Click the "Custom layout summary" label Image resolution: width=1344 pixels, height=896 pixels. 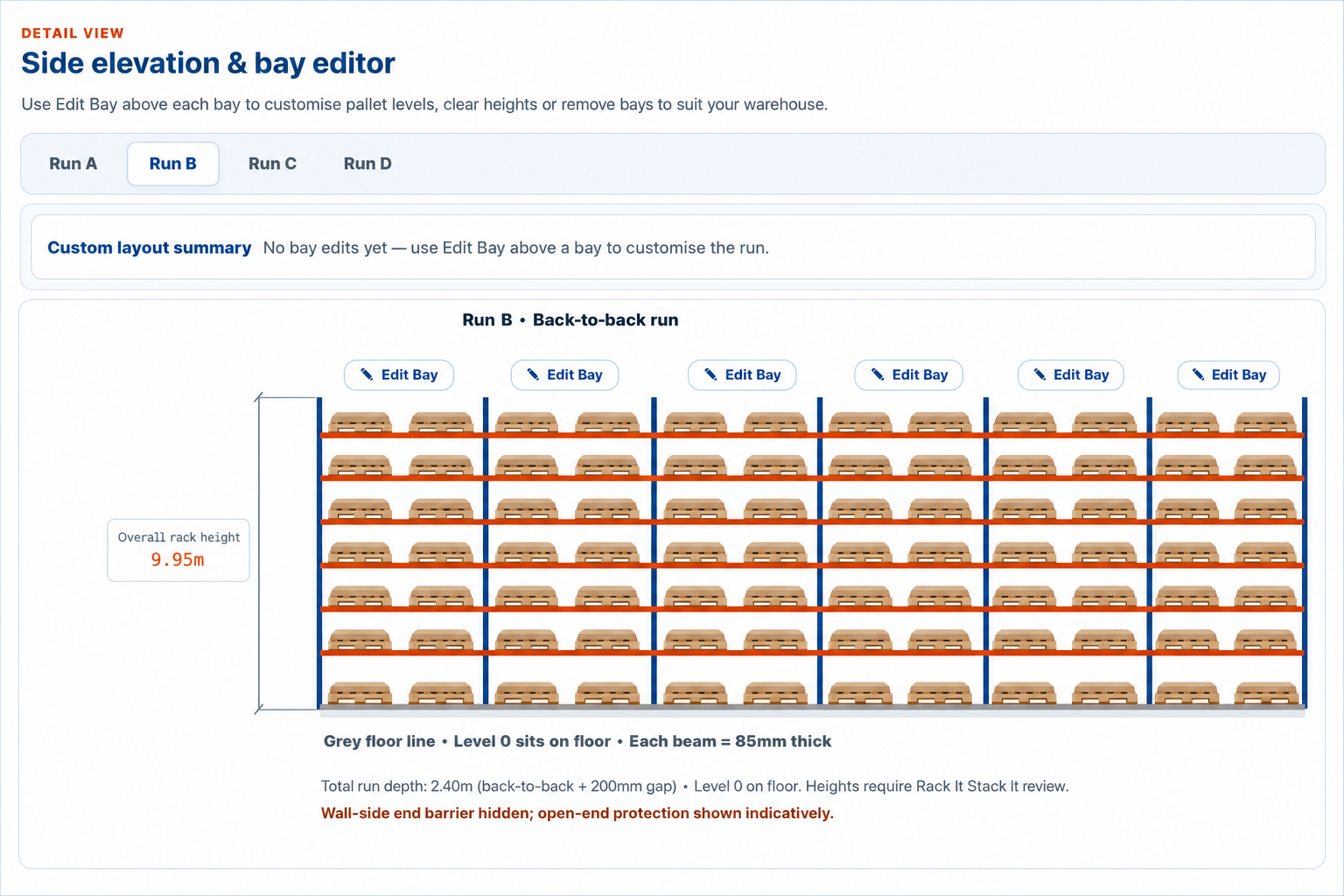pyautogui.click(x=150, y=248)
